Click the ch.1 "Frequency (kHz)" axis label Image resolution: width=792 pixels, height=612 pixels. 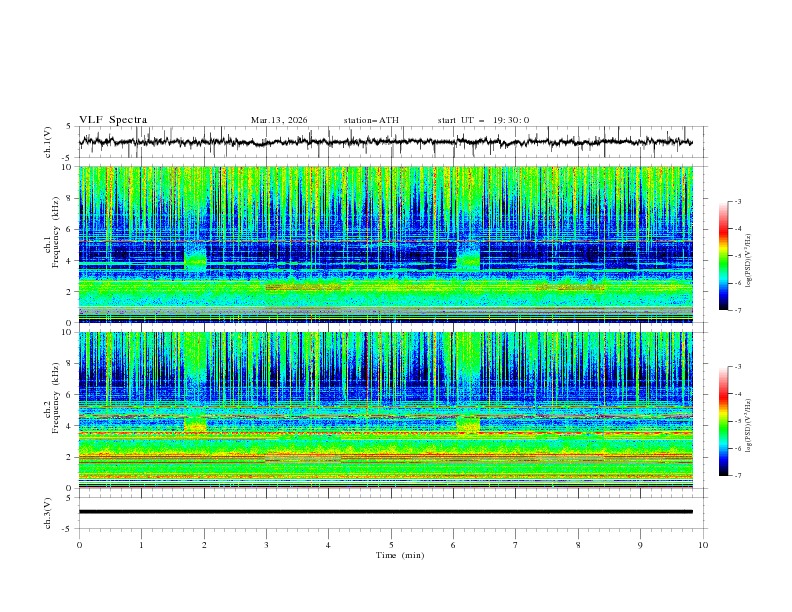[55, 232]
